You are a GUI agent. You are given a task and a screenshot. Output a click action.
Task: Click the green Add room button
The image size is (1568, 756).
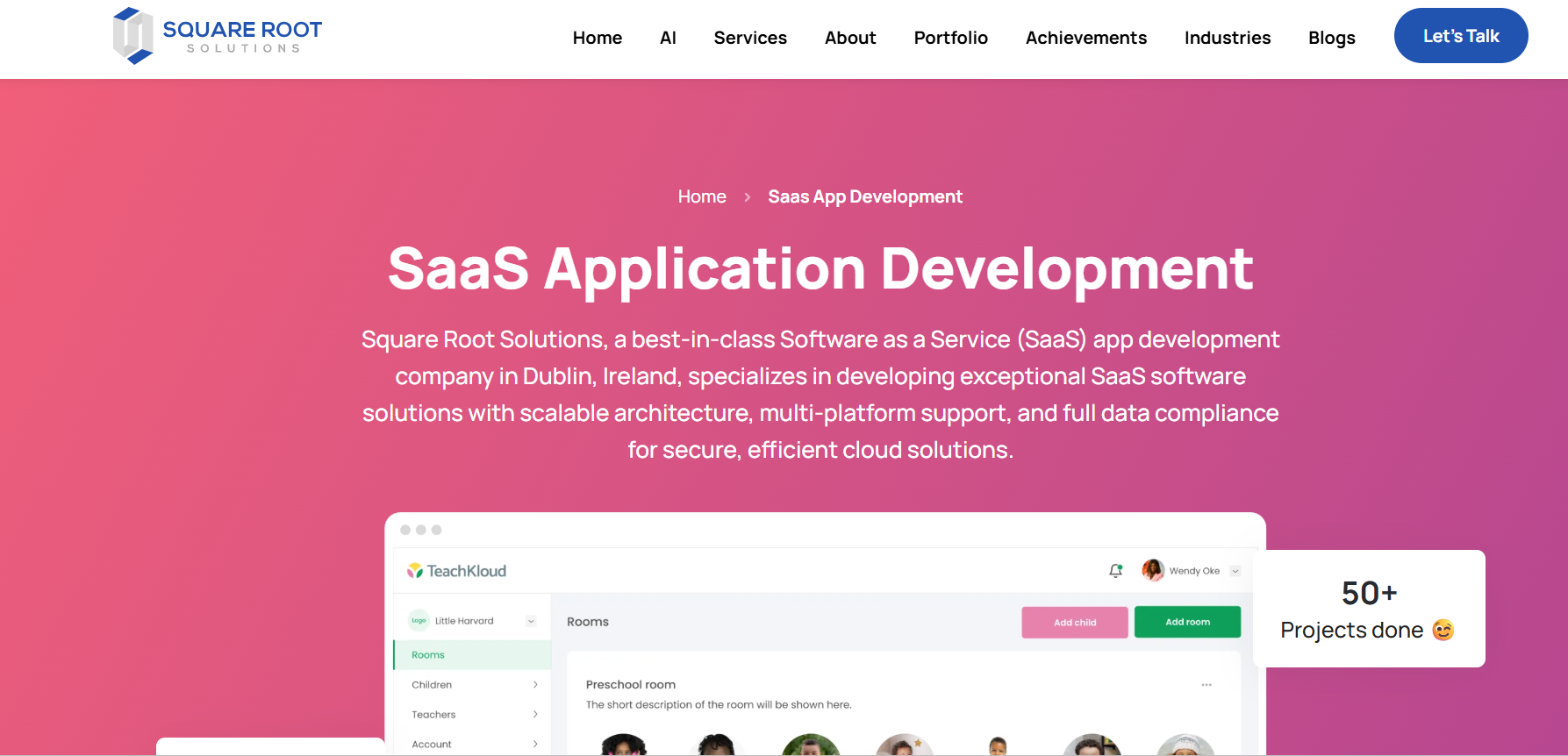[x=1186, y=622]
